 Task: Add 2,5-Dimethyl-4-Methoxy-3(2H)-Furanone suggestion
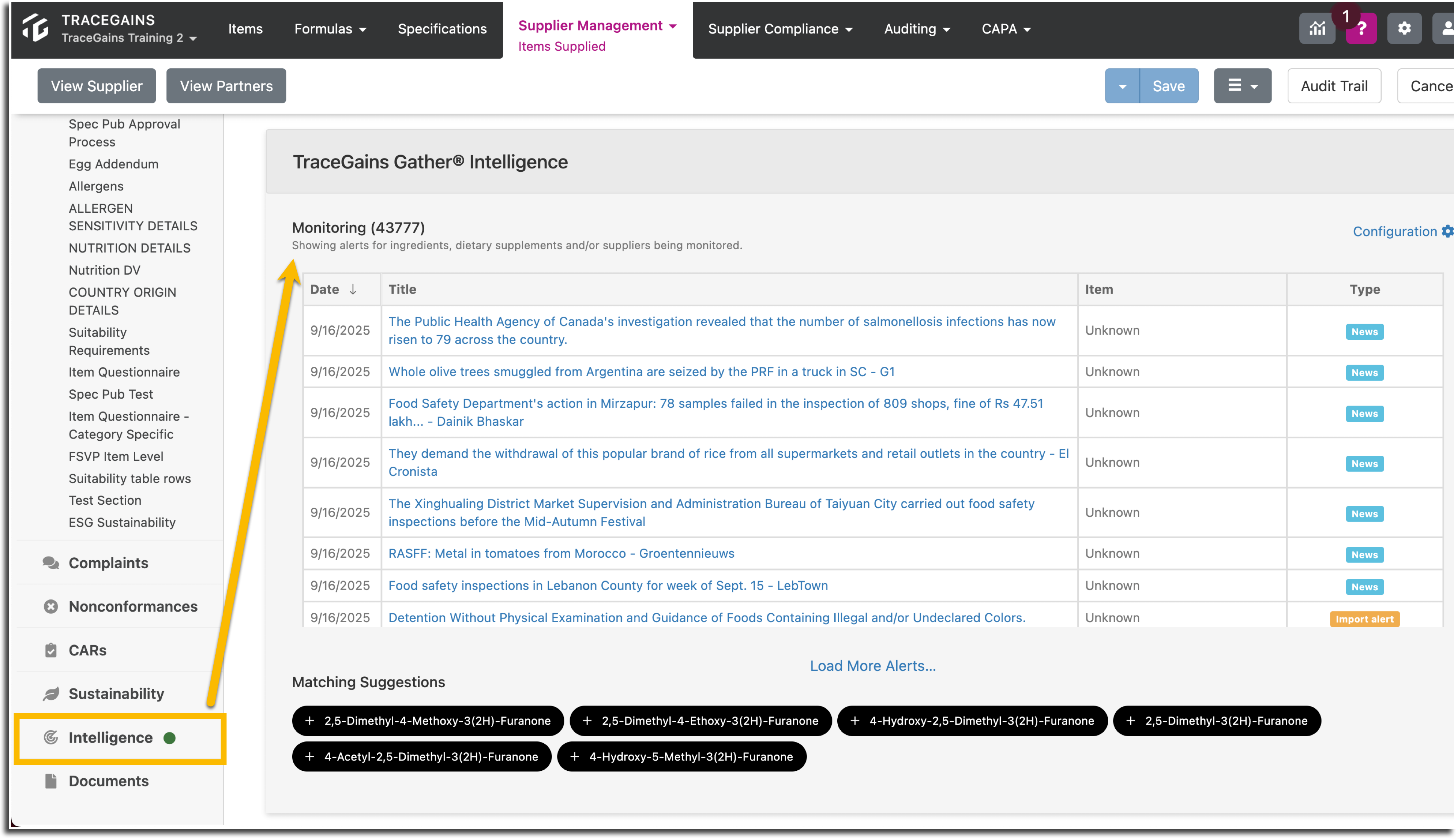point(427,721)
